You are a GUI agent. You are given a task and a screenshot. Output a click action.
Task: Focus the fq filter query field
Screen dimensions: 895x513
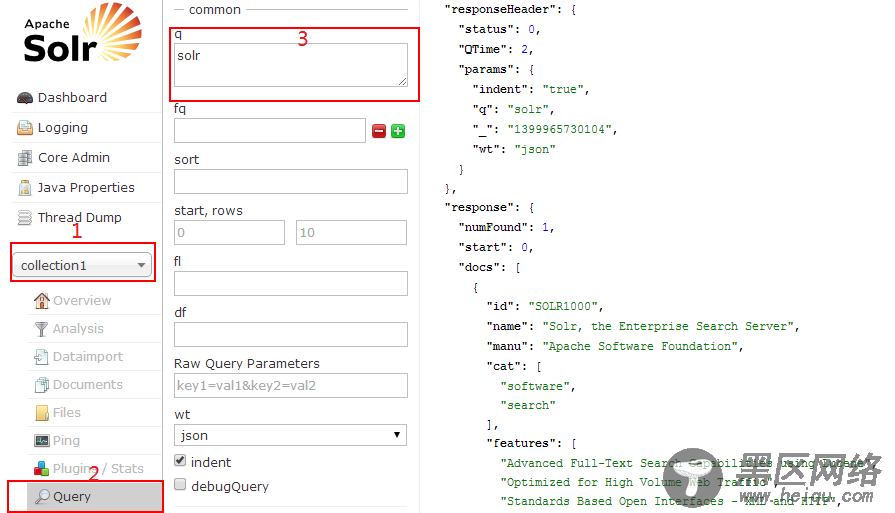pyautogui.click(x=270, y=131)
